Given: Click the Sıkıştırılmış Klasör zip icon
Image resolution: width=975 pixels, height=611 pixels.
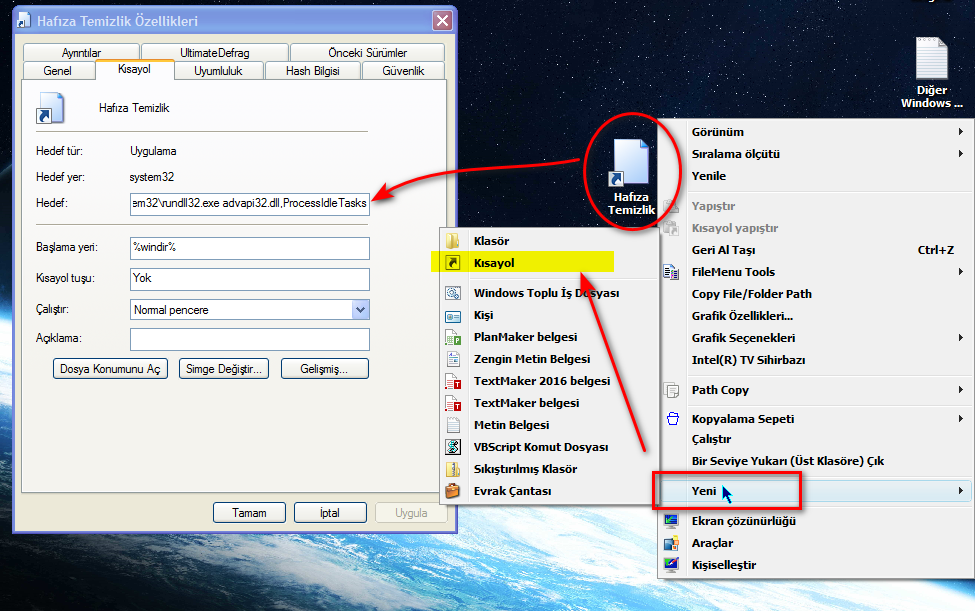Looking at the screenshot, I should 453,469.
